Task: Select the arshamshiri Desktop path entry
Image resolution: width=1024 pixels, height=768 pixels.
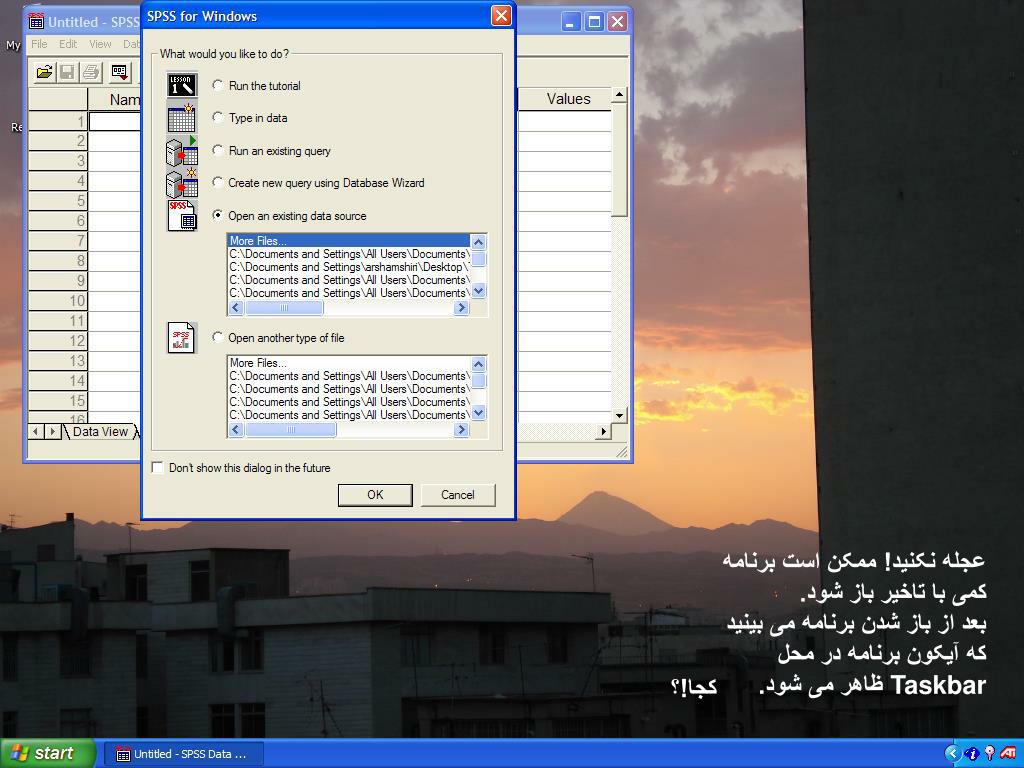Action: coord(348,267)
